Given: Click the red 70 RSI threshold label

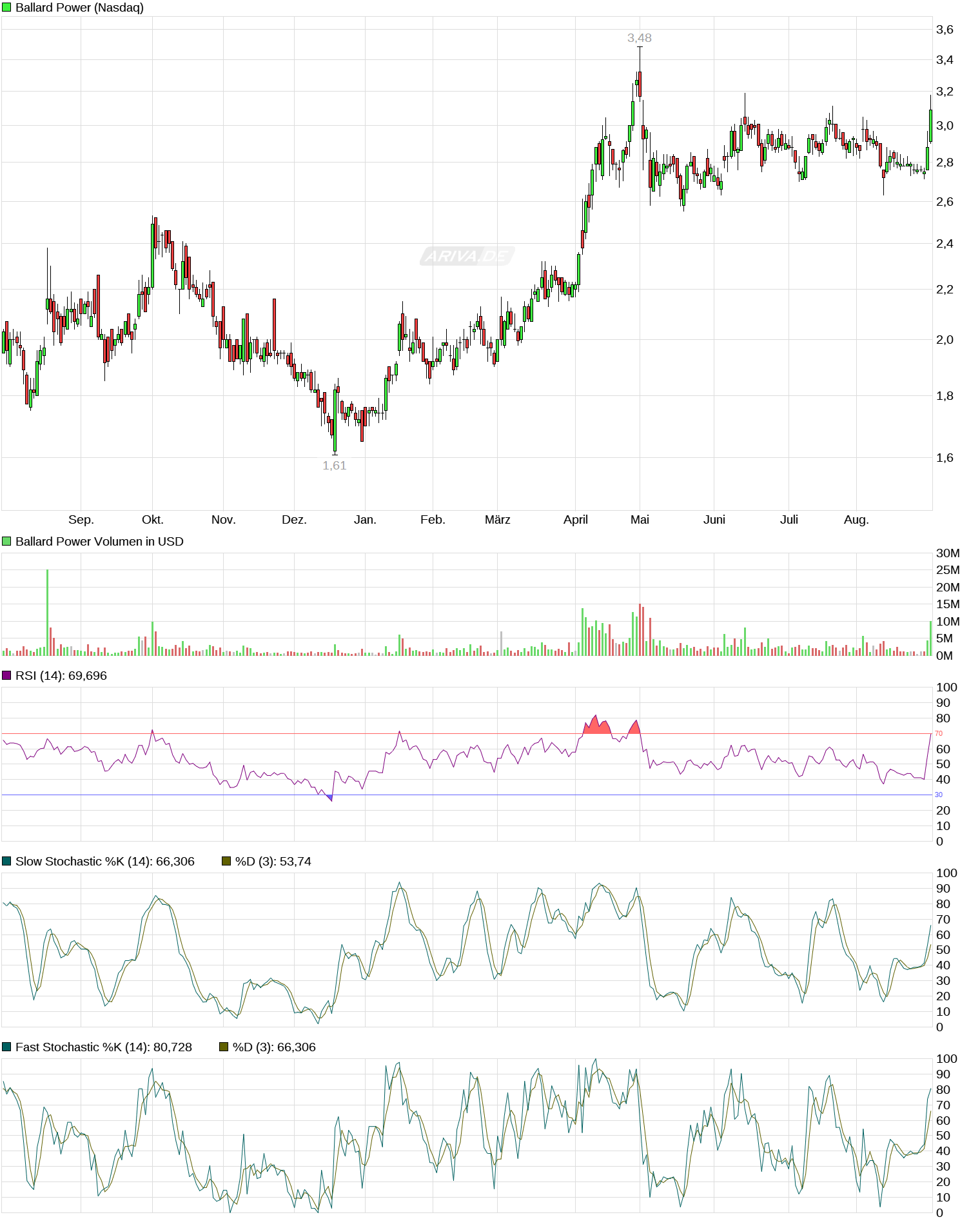Looking at the screenshot, I should tap(939, 733).
